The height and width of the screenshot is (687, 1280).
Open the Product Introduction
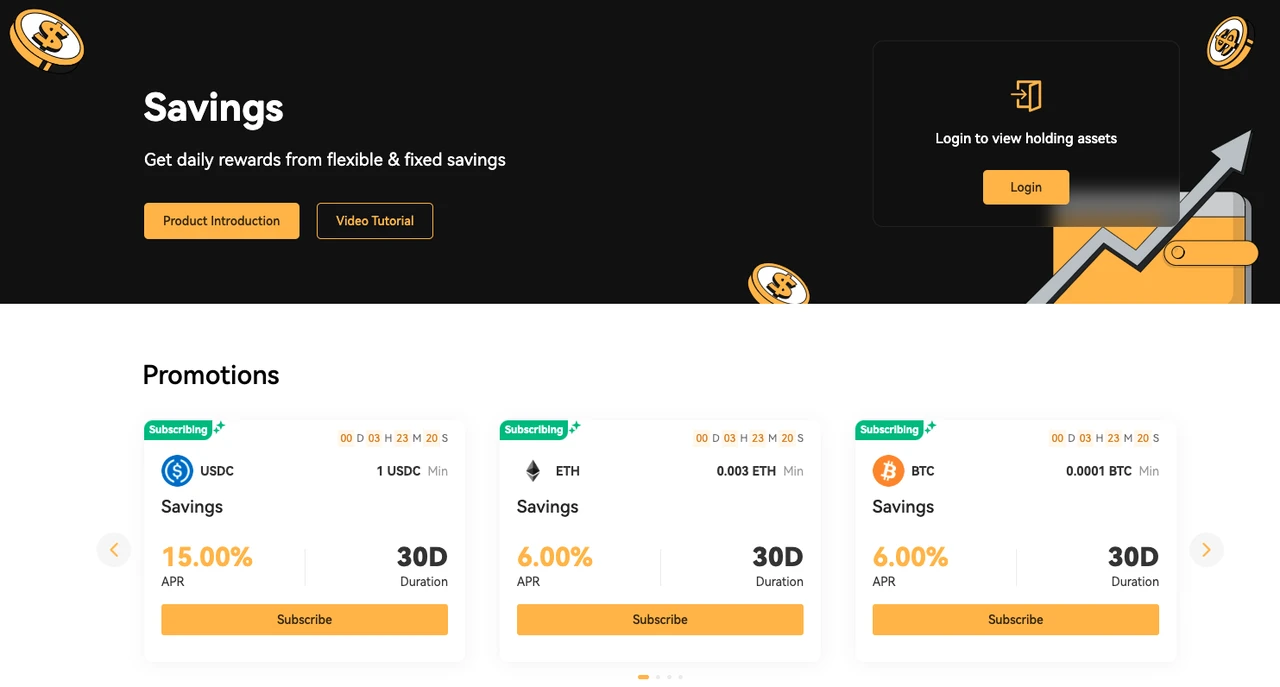pos(221,221)
